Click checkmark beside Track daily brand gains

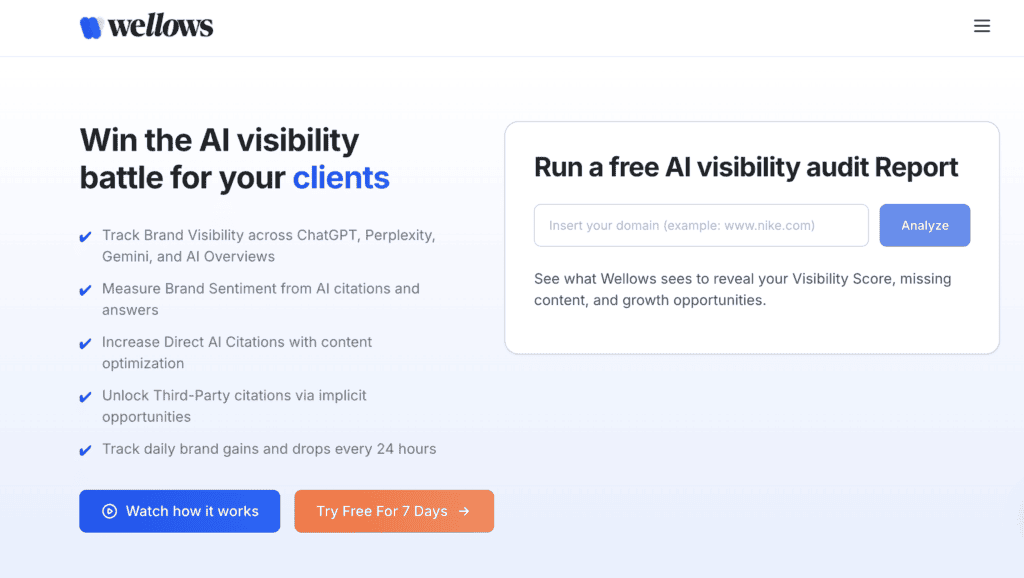click(x=86, y=450)
